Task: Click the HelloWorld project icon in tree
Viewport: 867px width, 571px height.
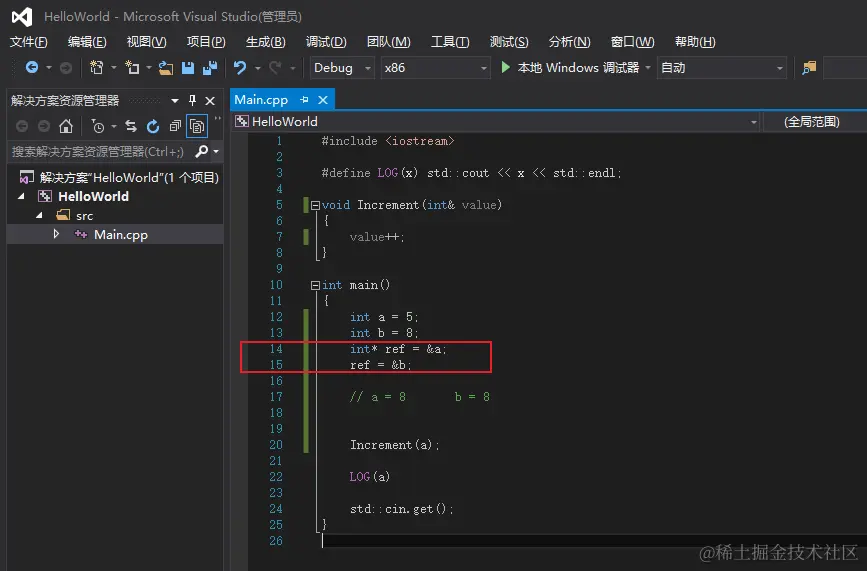Action: [45, 196]
